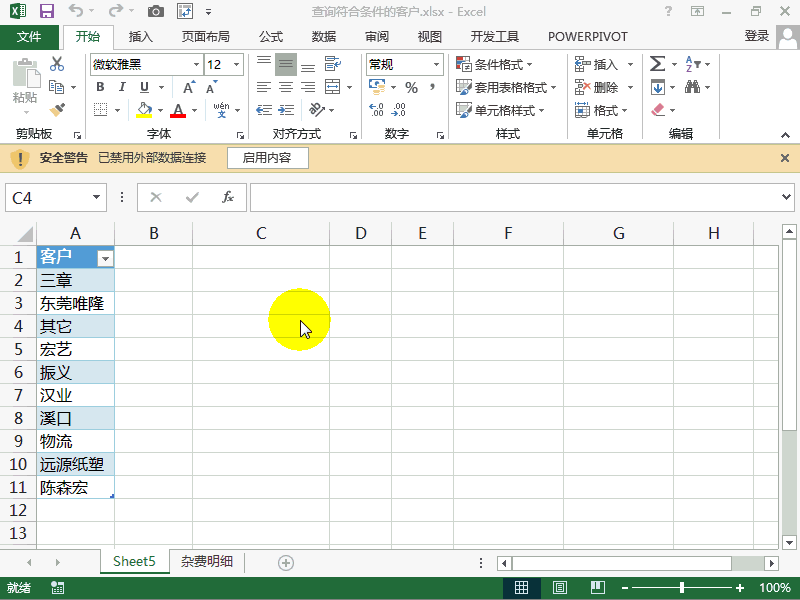Open the 客户 column filter dropdown
The image size is (800, 600).
tap(105, 259)
